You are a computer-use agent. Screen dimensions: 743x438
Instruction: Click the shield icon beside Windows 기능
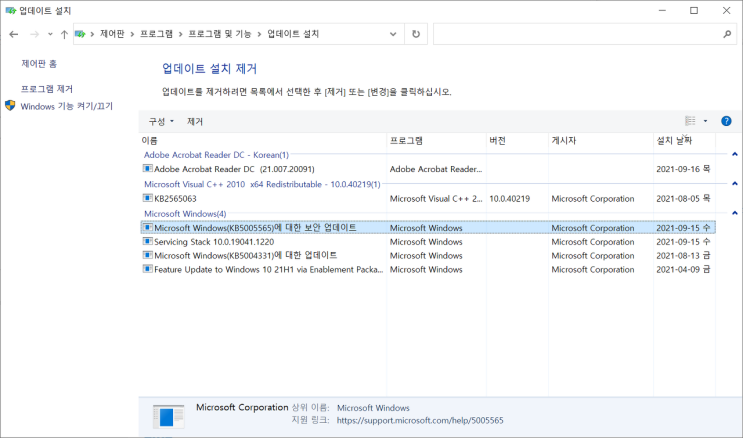[x=10, y=105]
